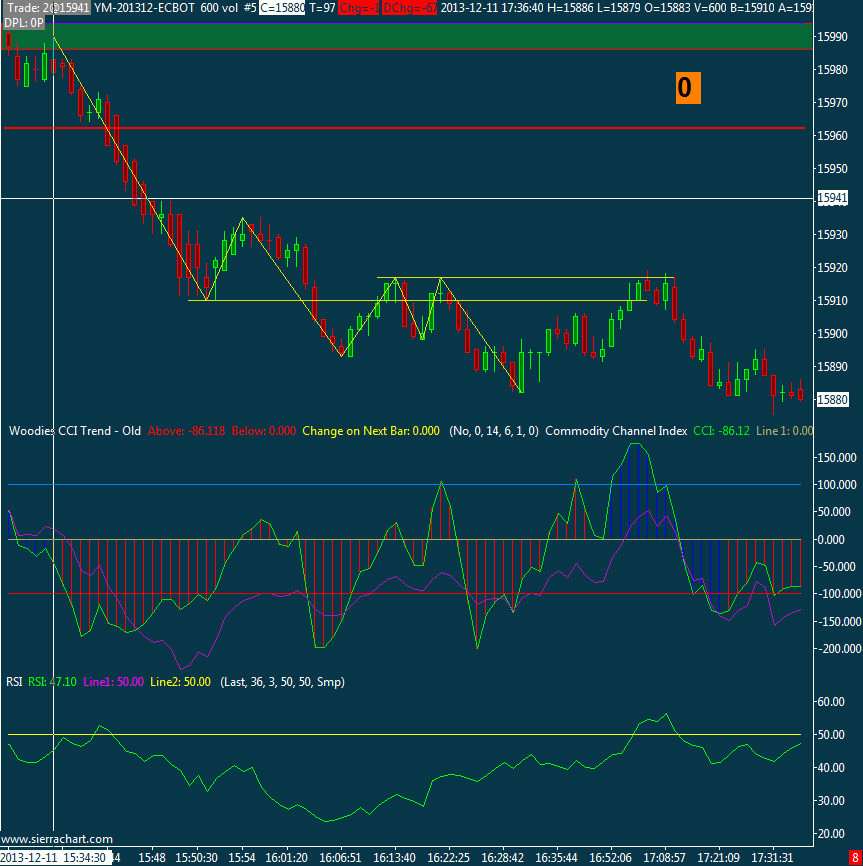Screen dimensions: 863x866
Task: Click the 17:08:57 time axis label
Action: [664, 858]
